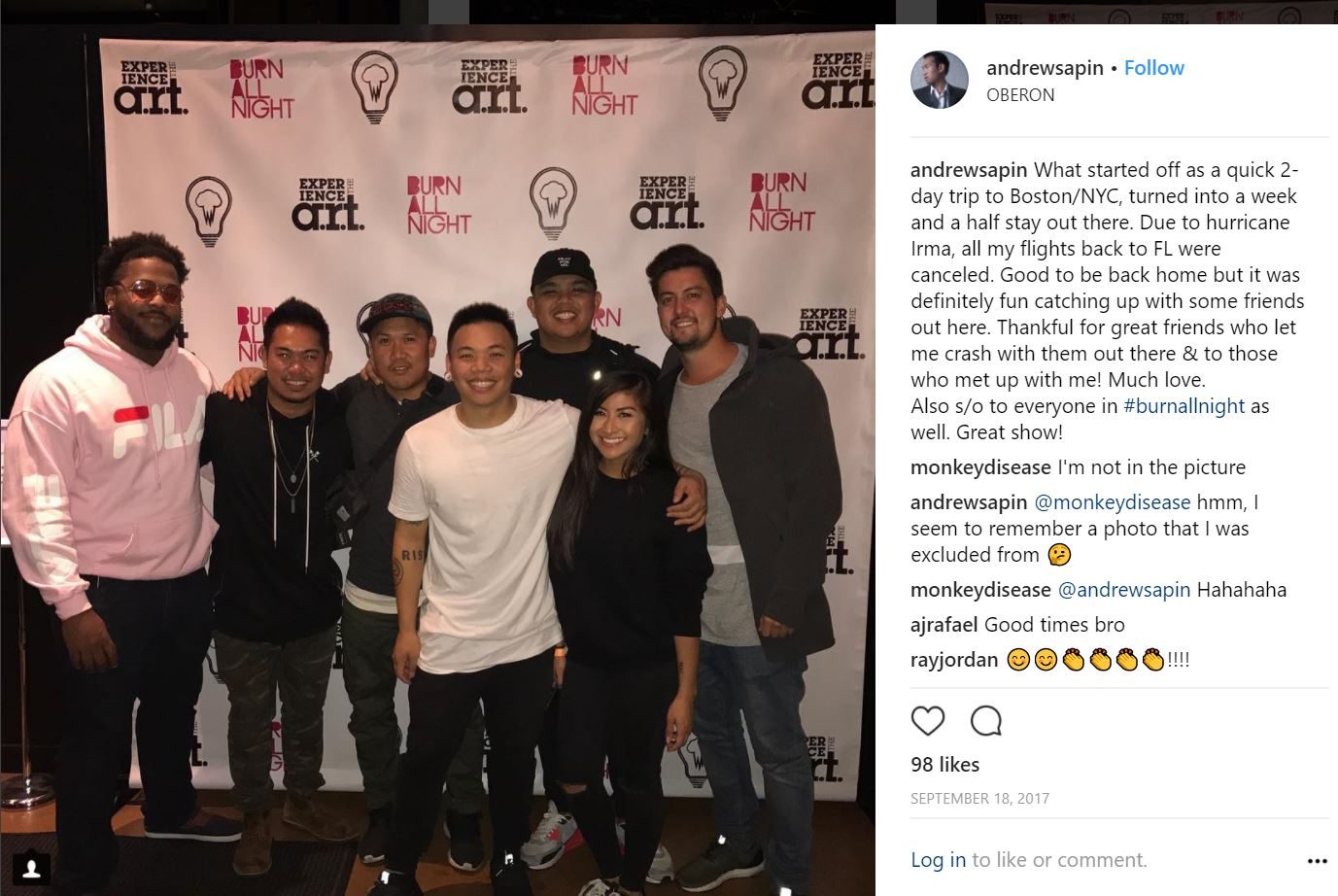
Task: Follow andrewsapin
Action: [1154, 68]
